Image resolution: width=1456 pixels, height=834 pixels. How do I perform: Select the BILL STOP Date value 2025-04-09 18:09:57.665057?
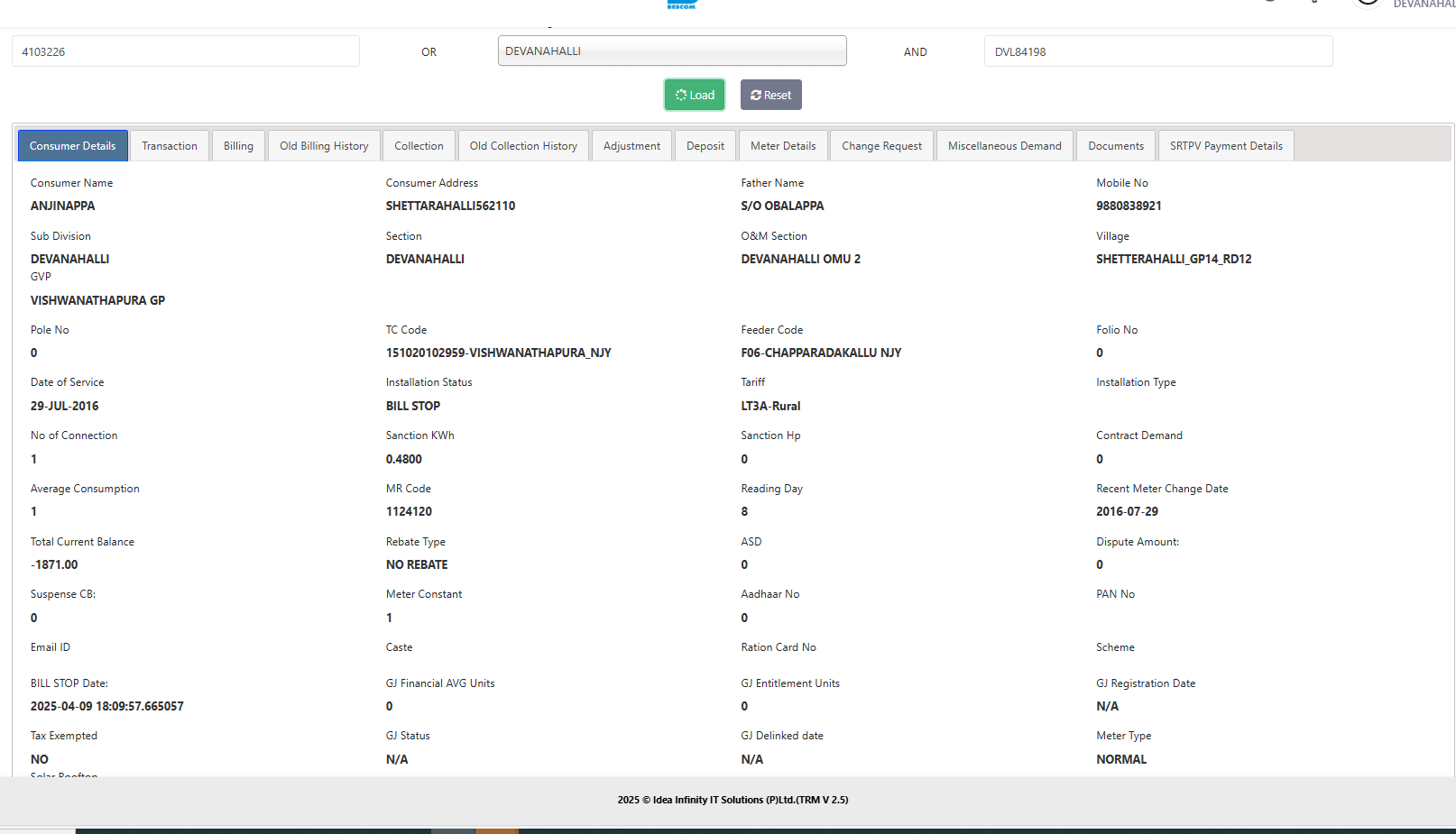pos(107,706)
